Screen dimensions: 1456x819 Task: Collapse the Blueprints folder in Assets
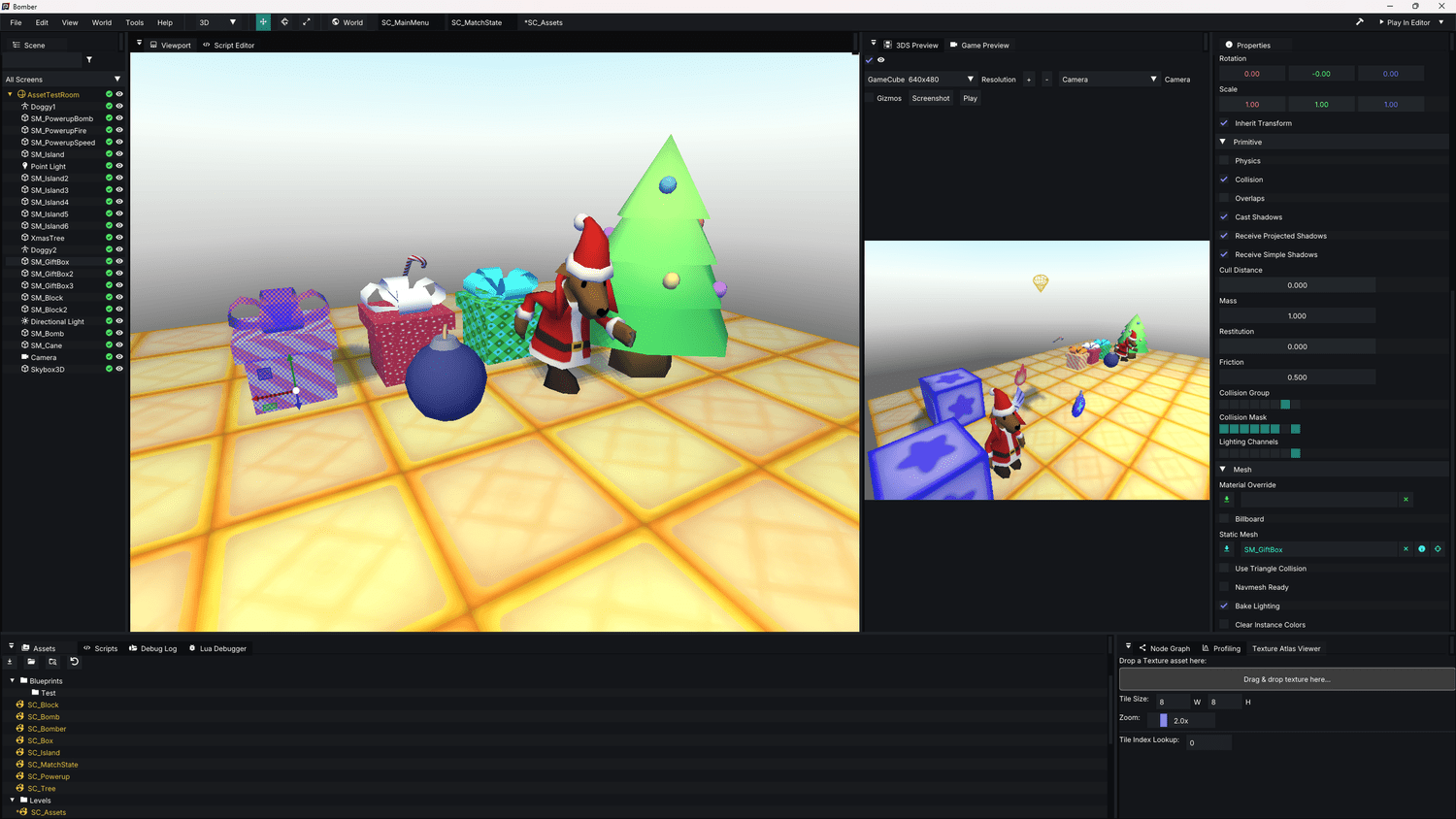13,681
